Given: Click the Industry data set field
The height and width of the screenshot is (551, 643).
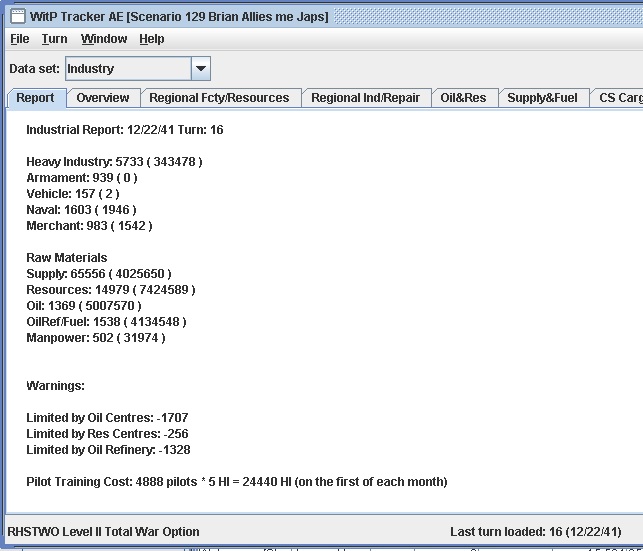Looking at the screenshot, I should [x=128, y=68].
